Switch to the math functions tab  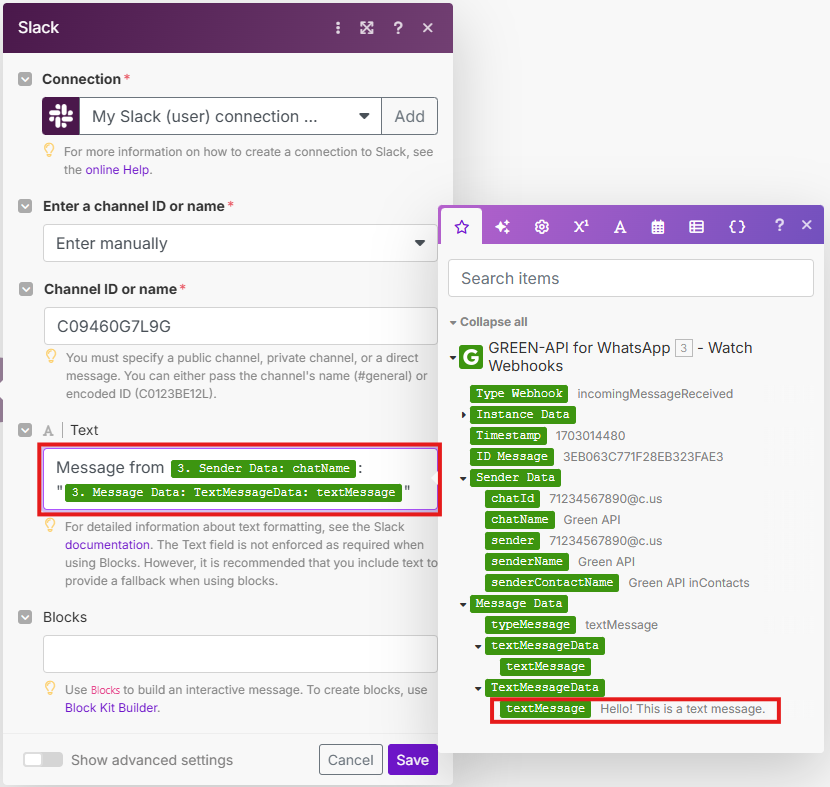(x=580, y=226)
